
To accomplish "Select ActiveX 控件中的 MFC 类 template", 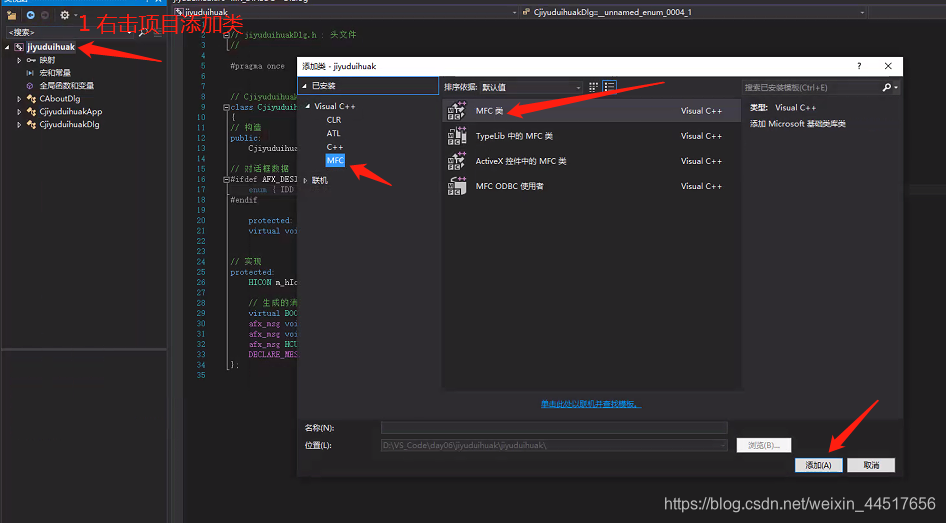I will point(591,161).
